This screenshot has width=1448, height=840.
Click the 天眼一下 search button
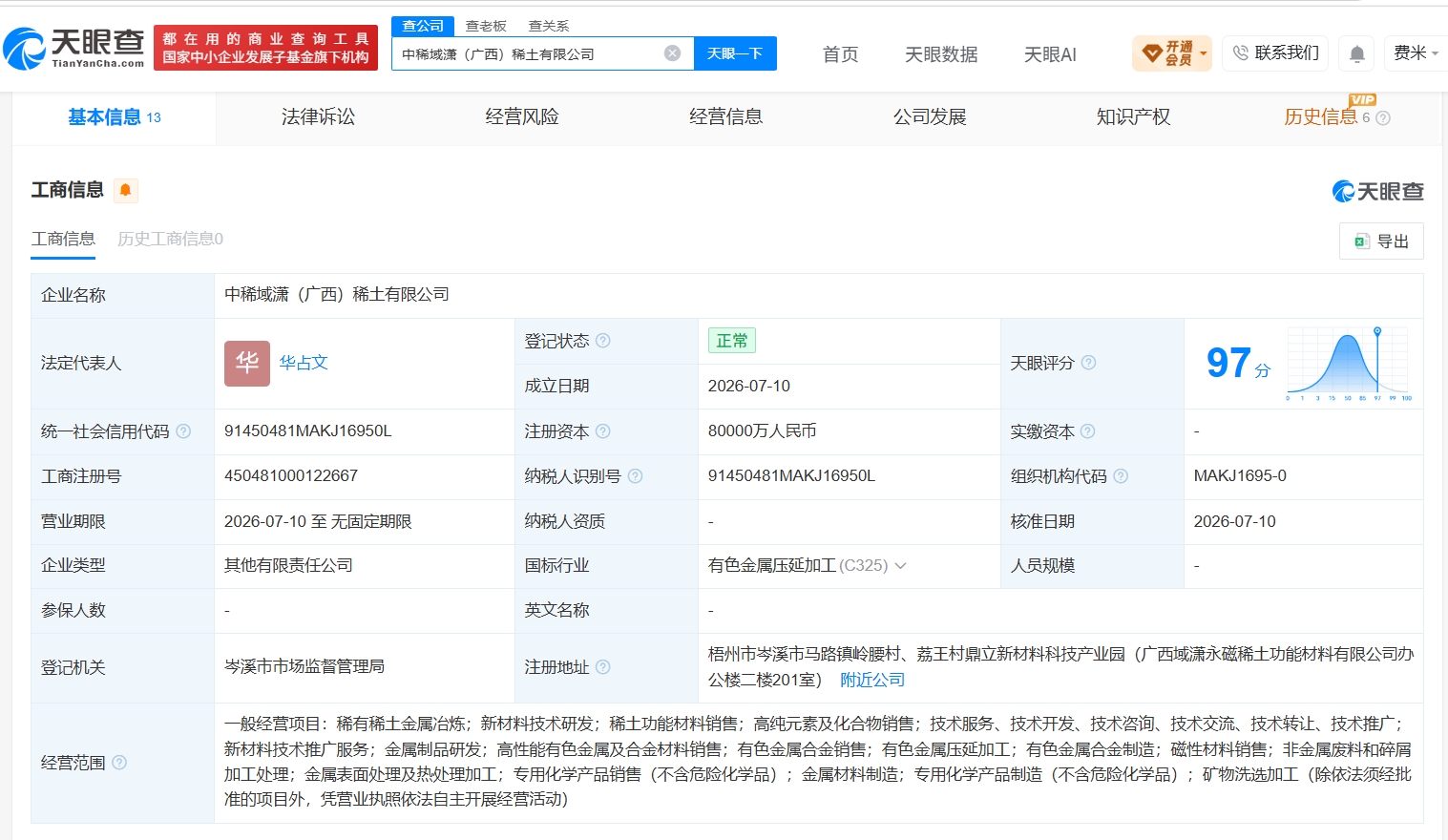point(735,53)
